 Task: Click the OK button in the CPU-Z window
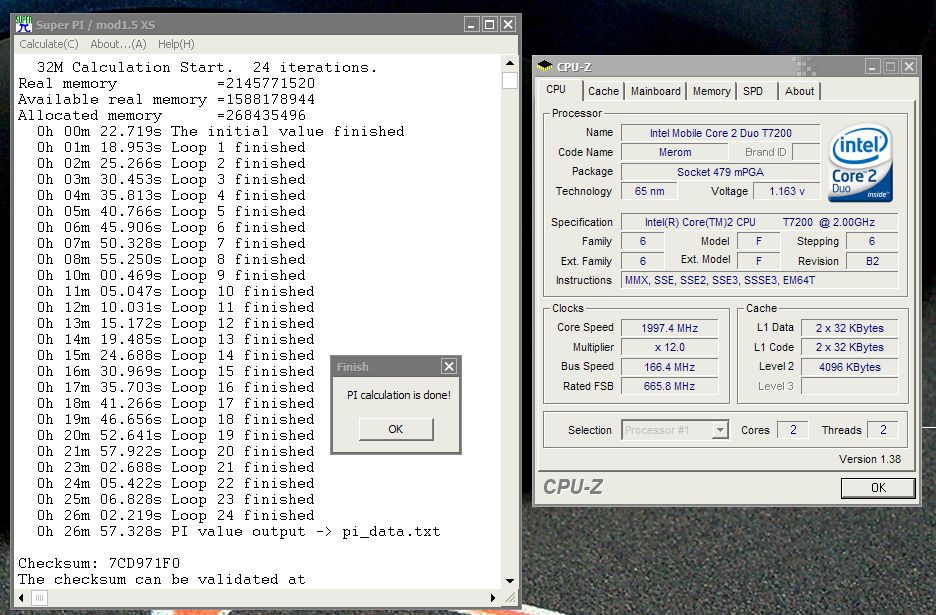tap(878, 488)
